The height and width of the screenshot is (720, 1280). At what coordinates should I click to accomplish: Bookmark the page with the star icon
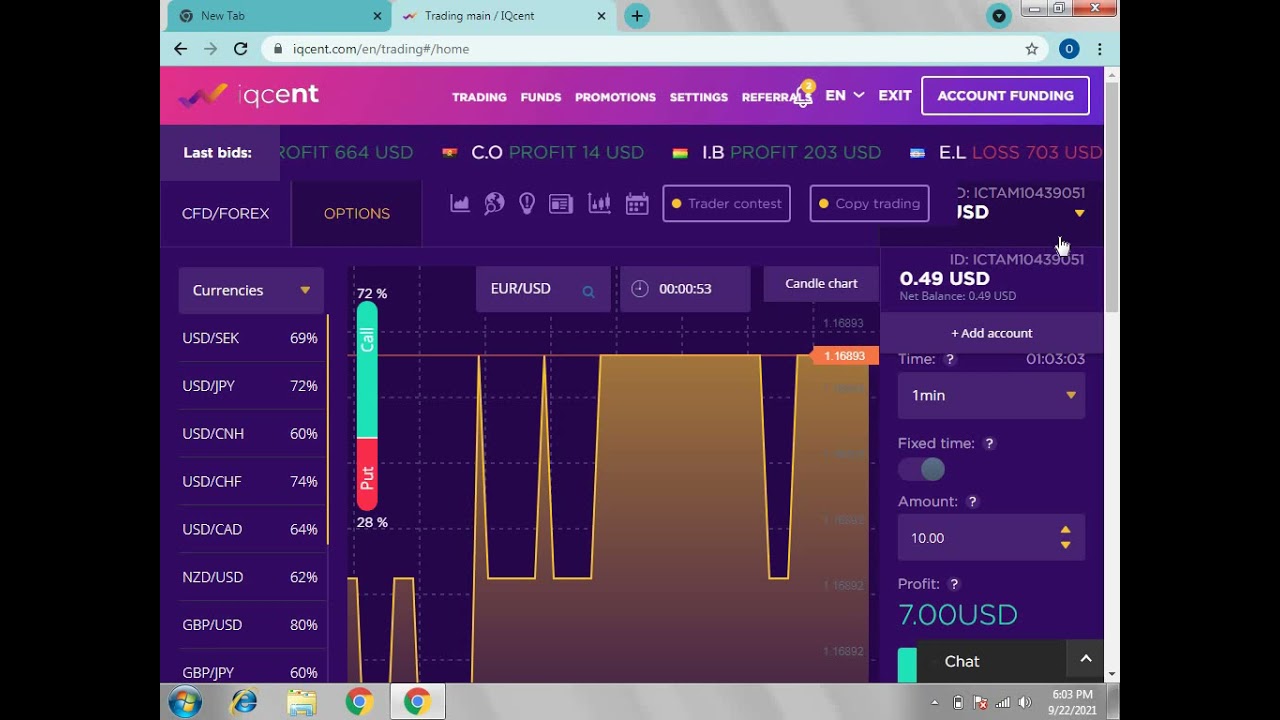tap(1032, 48)
